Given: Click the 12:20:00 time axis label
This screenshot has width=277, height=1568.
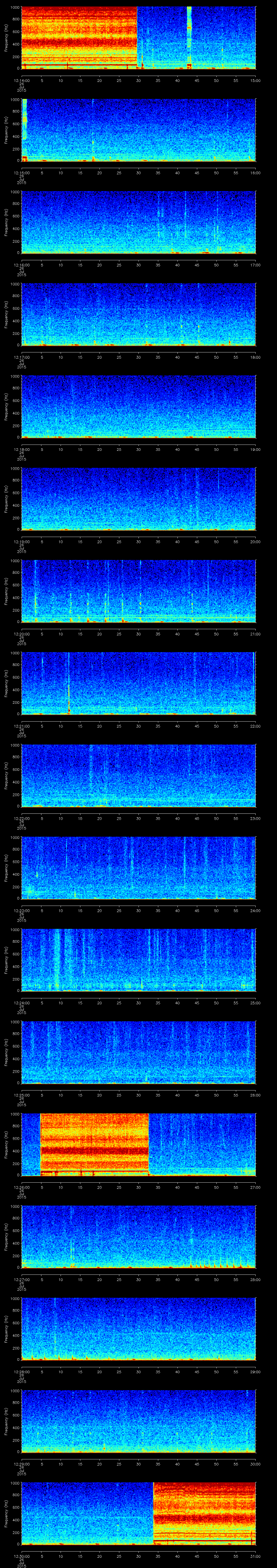Looking at the screenshot, I should pos(21,634).
